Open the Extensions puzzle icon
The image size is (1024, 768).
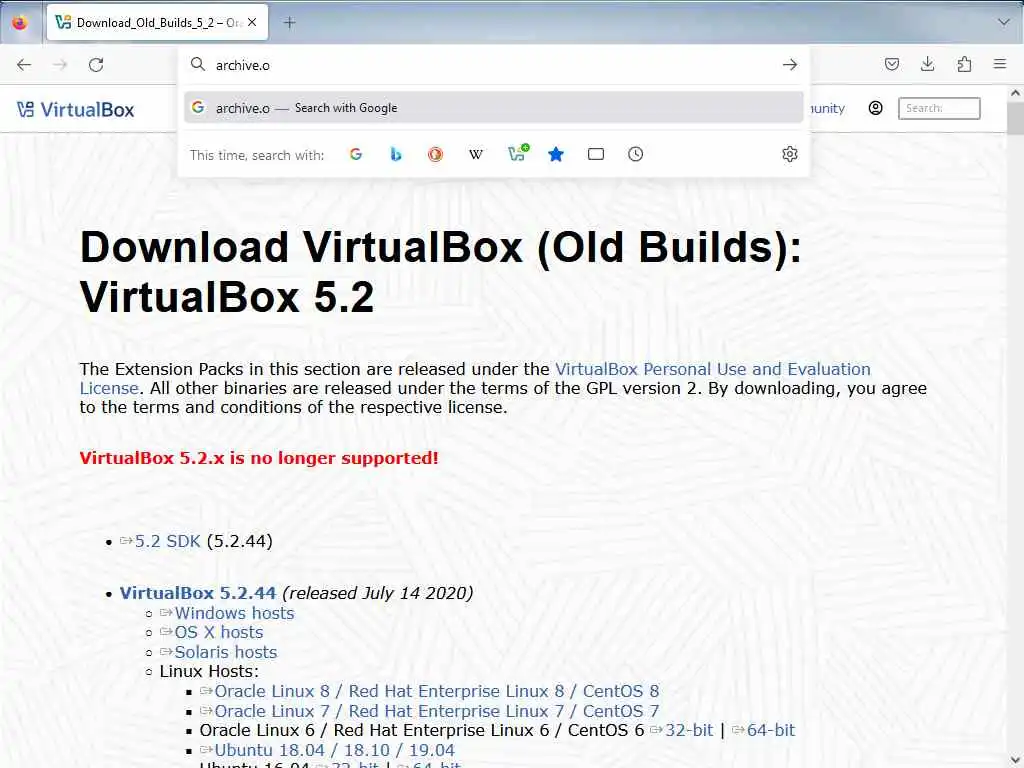pos(964,64)
